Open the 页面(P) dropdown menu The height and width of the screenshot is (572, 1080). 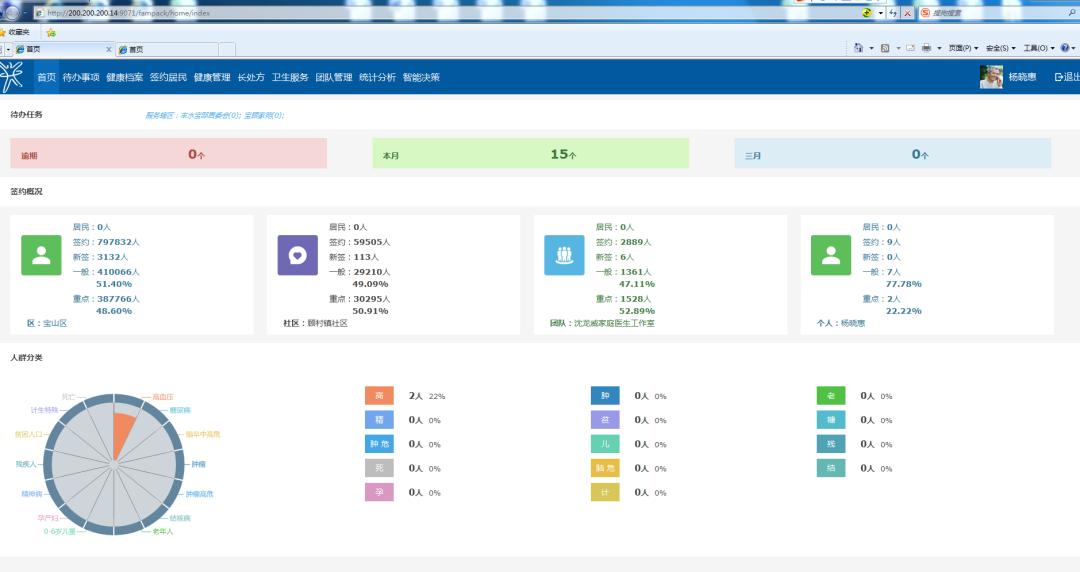click(x=960, y=48)
